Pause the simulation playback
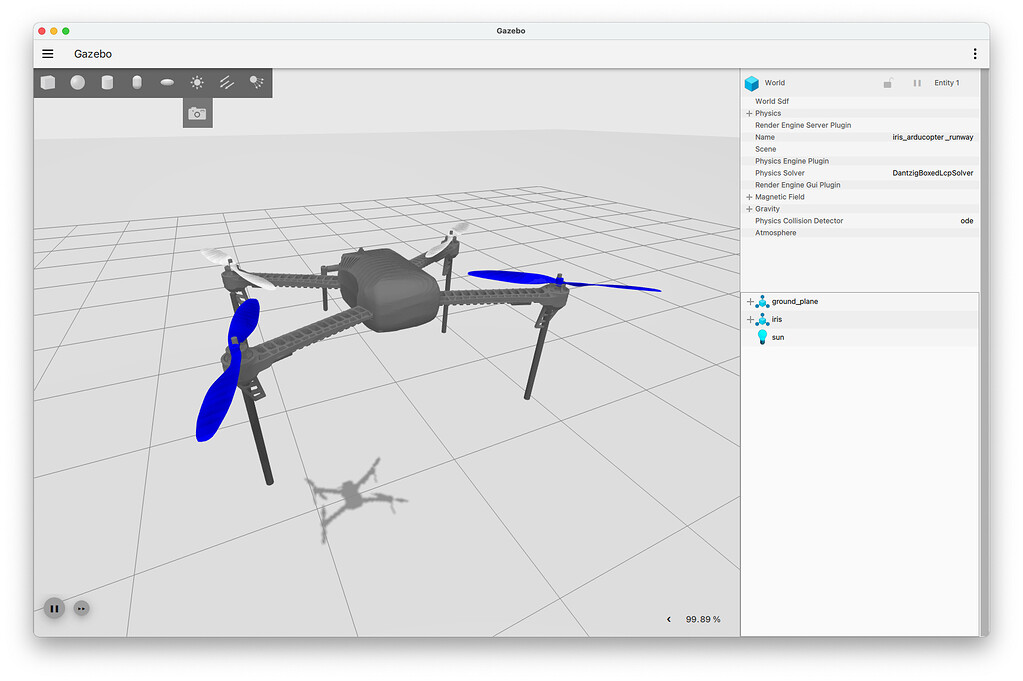 [x=53, y=608]
